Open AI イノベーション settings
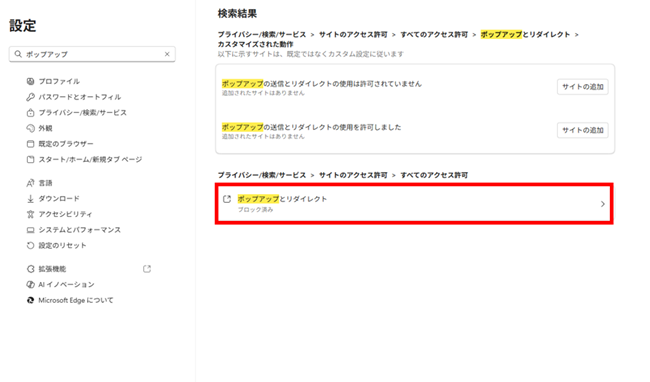This screenshot has width=650, height=382. [66, 285]
